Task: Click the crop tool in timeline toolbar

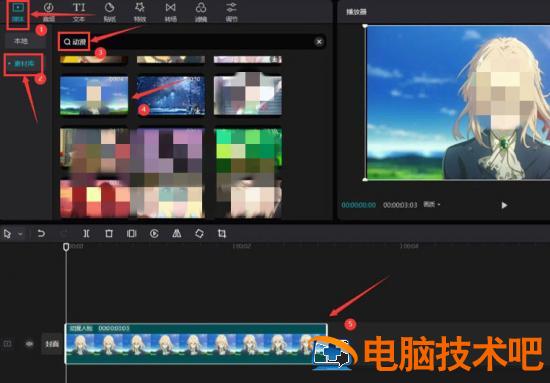Action: pos(222,234)
